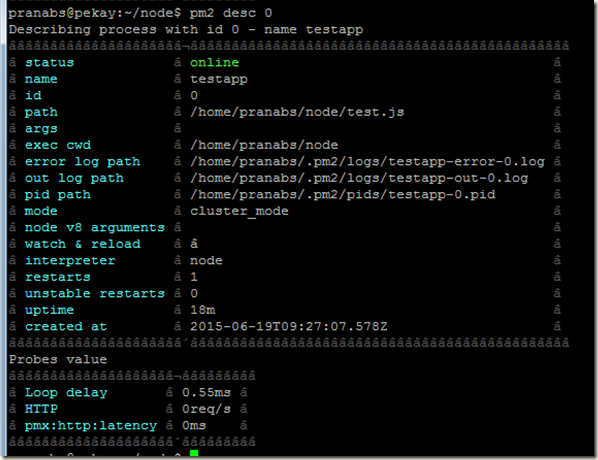Click the green 'online' status value
Image resolution: width=598 pixels, height=460 pixels.
click(x=215, y=63)
